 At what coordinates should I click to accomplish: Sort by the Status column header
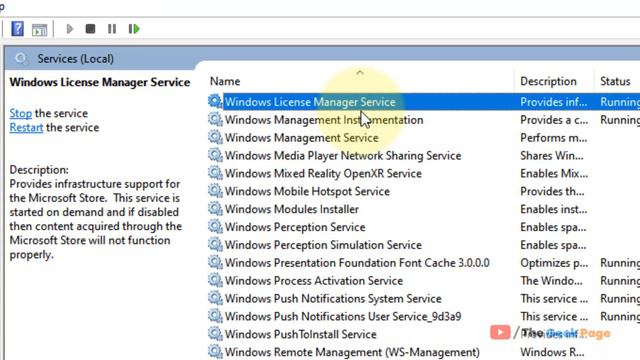pos(615,81)
